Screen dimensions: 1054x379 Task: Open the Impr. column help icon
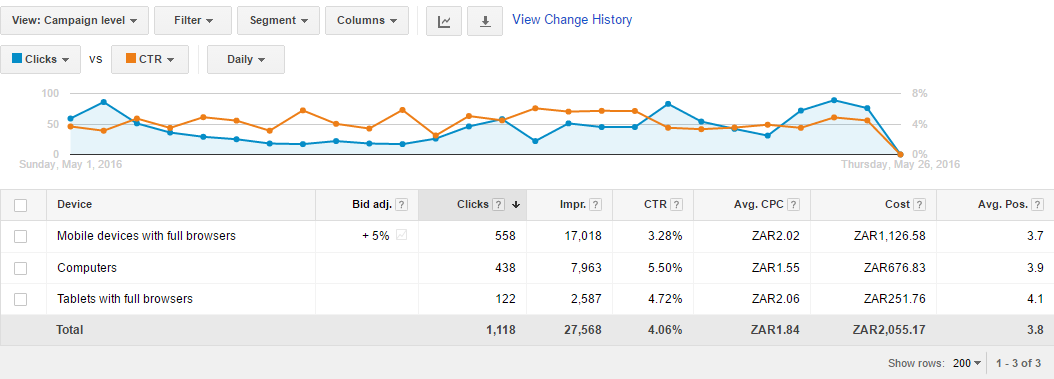pyautogui.click(x=596, y=205)
